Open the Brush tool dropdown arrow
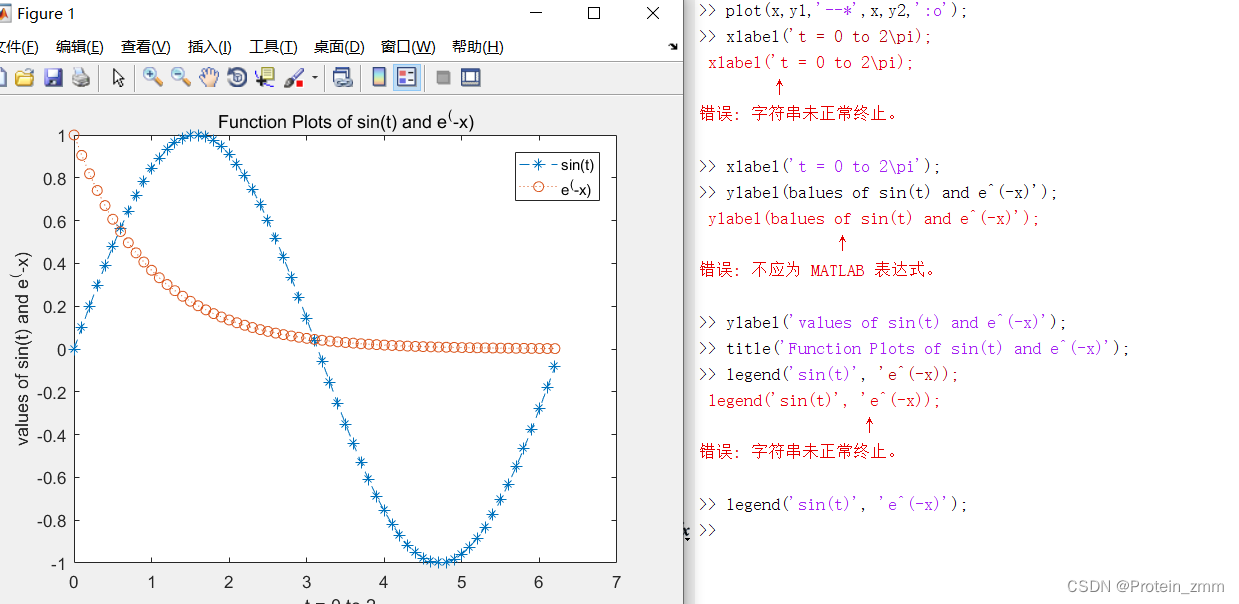This screenshot has height=604, width=1239. (314, 77)
